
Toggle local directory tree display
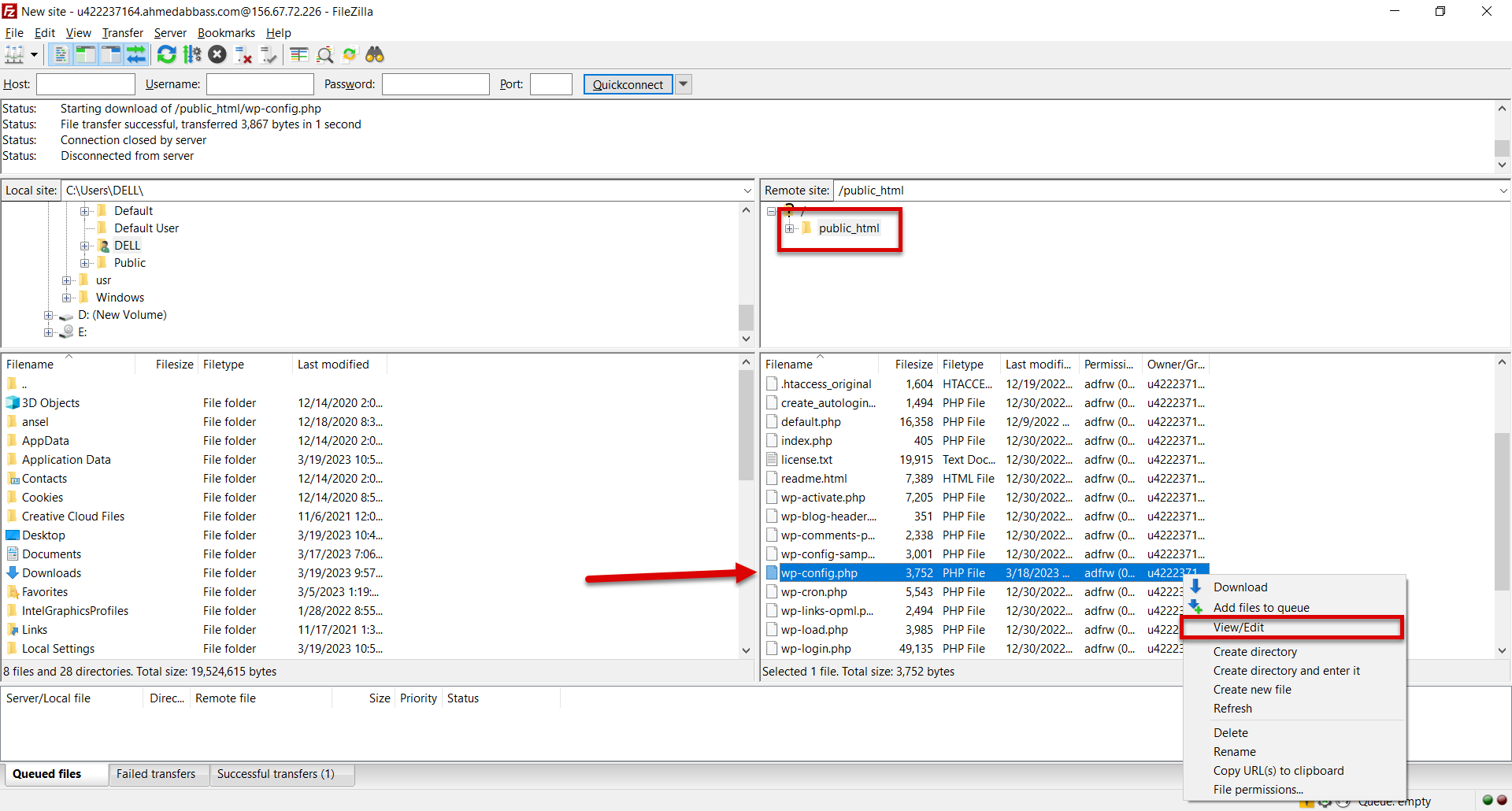(85, 54)
